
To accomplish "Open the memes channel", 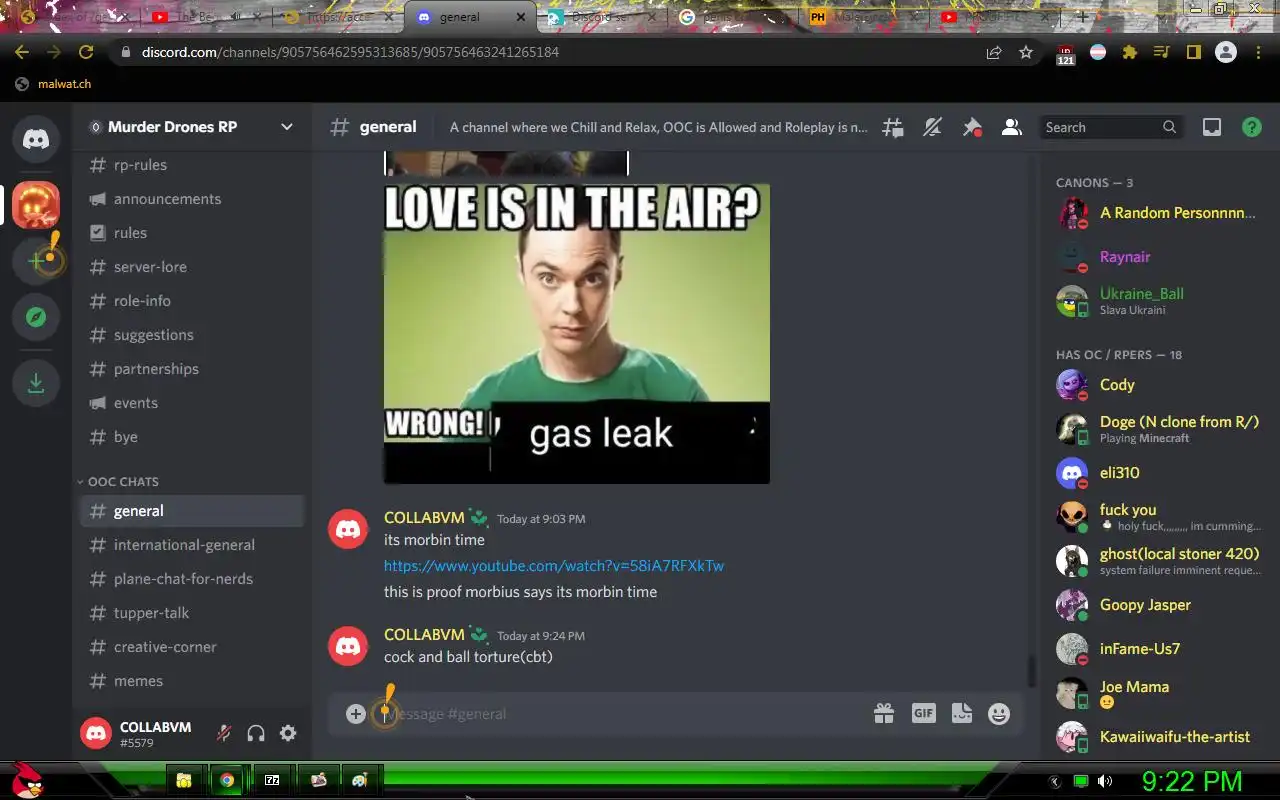I will pyautogui.click(x=192, y=681).
